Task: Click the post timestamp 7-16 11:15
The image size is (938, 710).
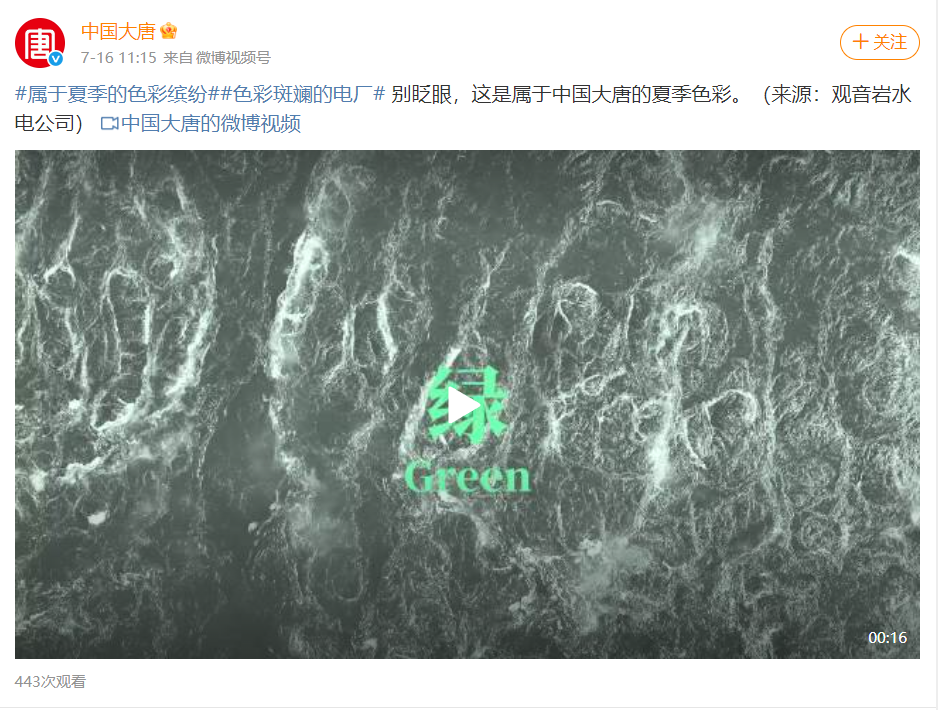Action: pos(118,57)
